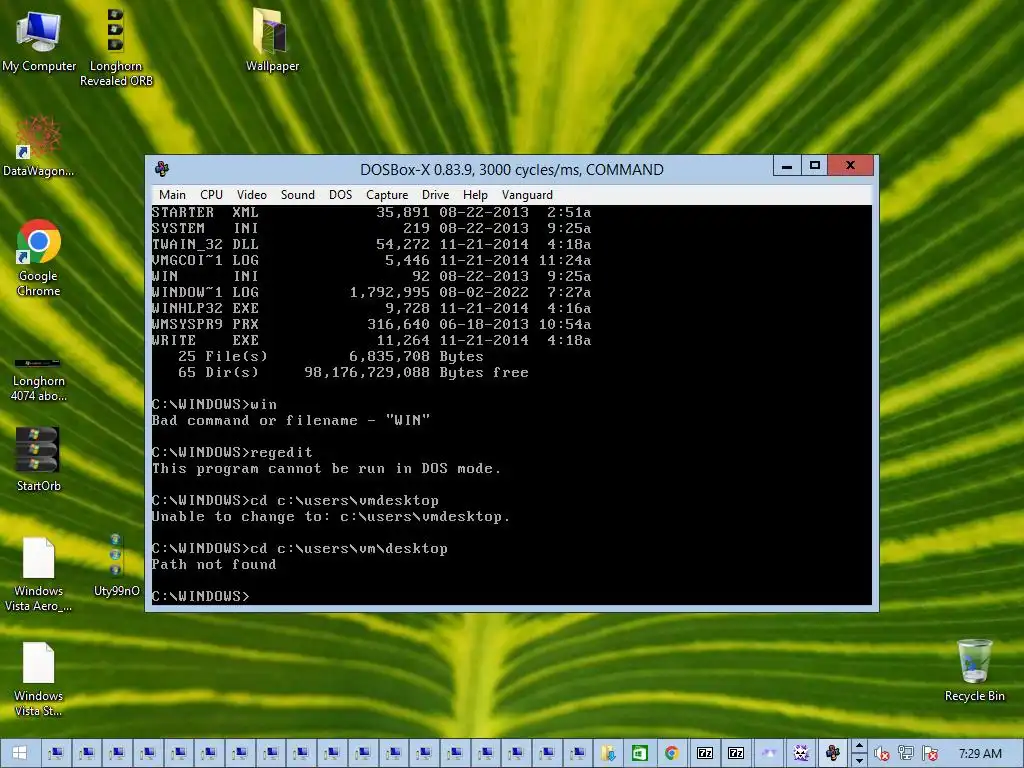Select the Longhorn Revealed ORB desktop icon
Screen dimensions: 1024x768
[x=116, y=47]
